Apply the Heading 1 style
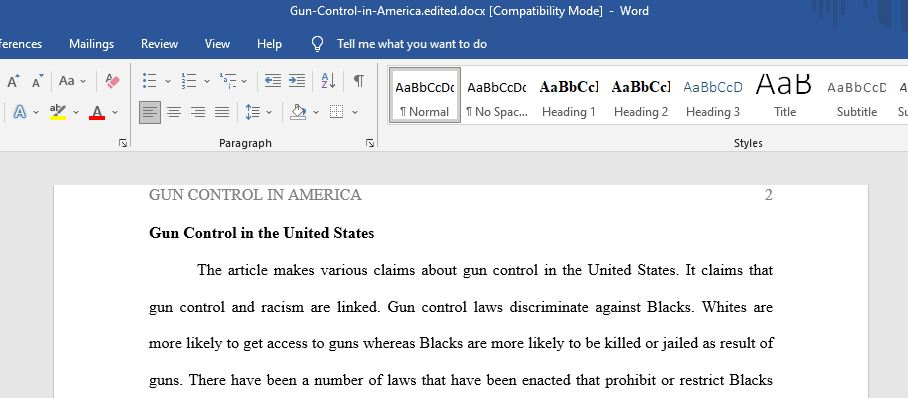 click(x=569, y=96)
